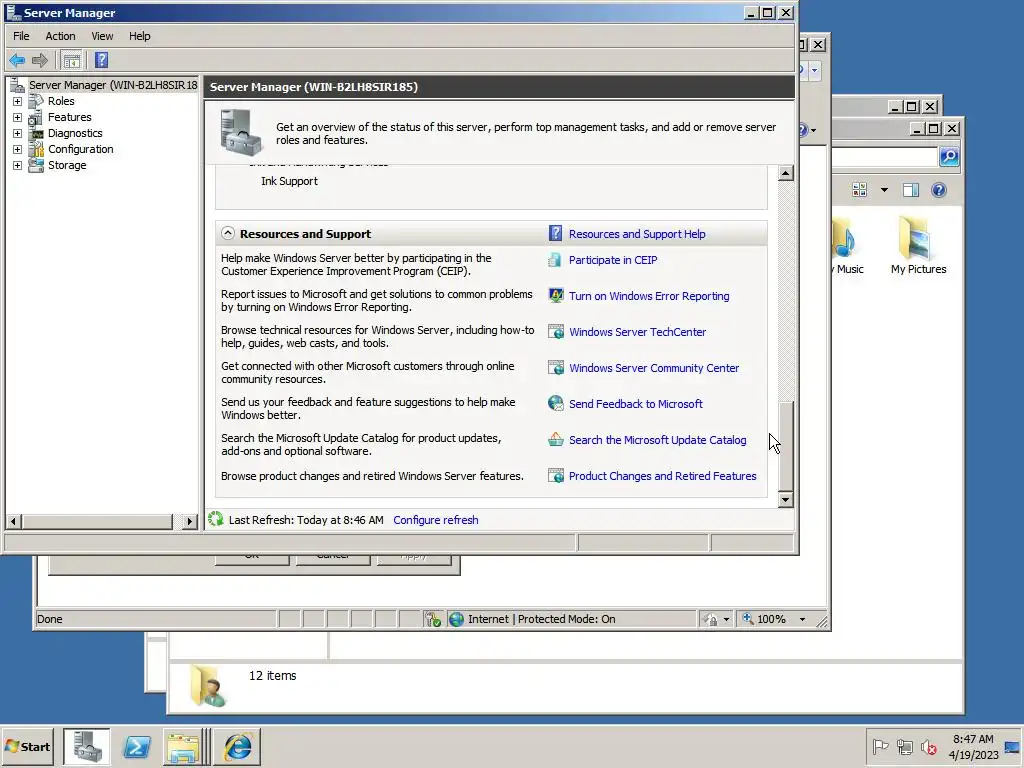The width and height of the screenshot is (1024, 768).
Task: Click the Back arrow in Server Manager toolbar
Action: point(17,61)
